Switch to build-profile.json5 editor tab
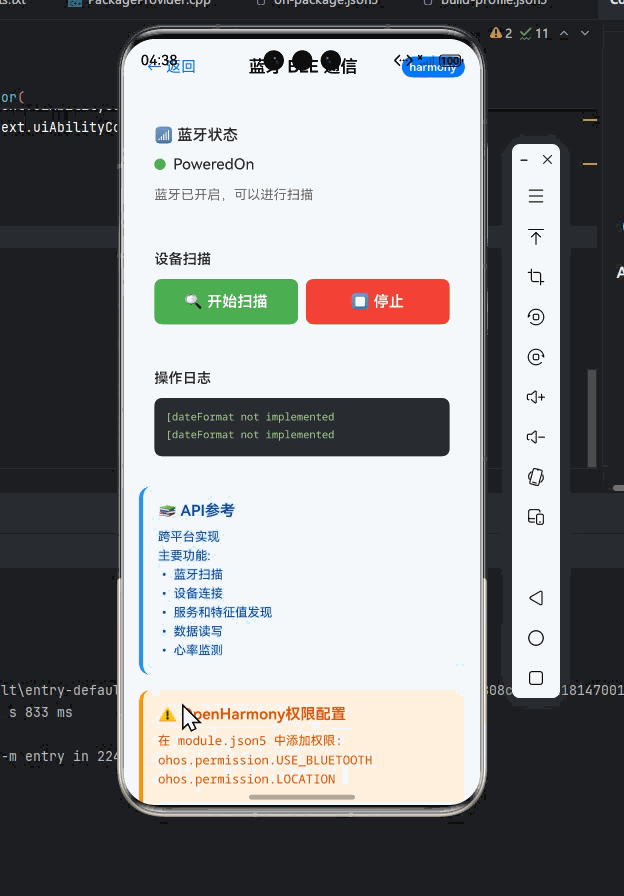Image resolution: width=624 pixels, height=896 pixels. (x=486, y=3)
